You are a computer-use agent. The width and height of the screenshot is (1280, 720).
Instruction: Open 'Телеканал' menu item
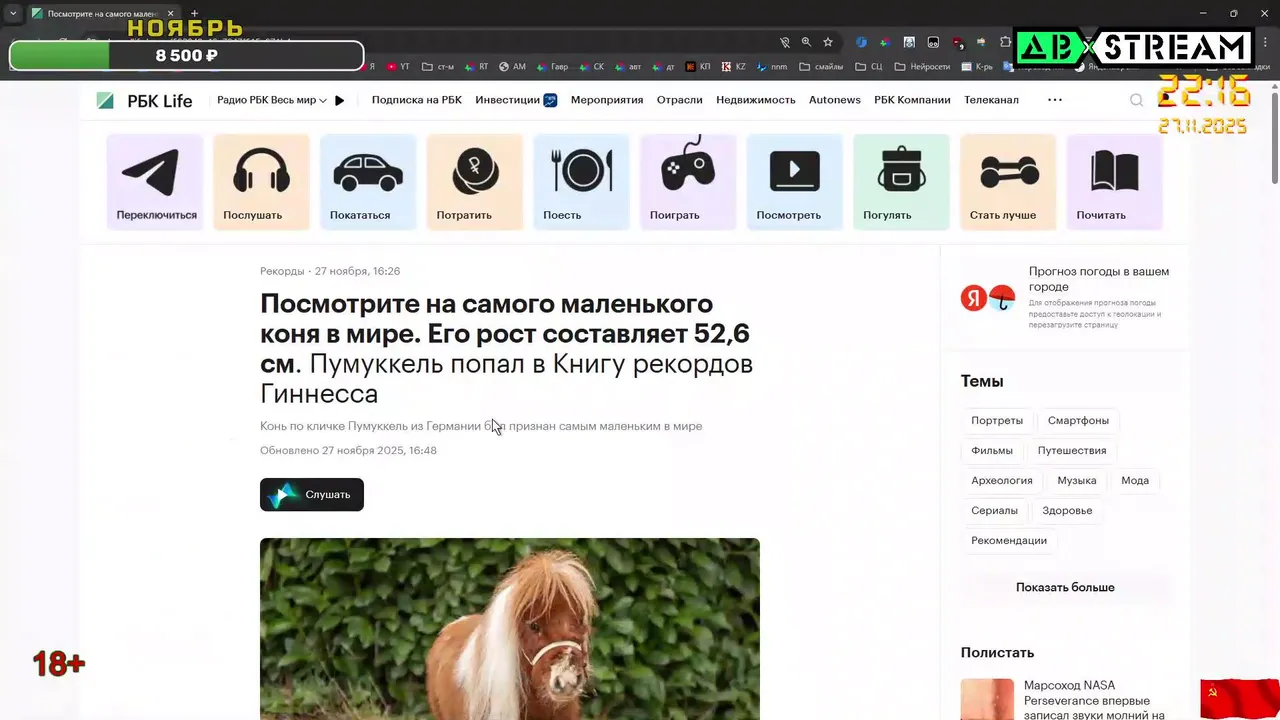(x=991, y=100)
